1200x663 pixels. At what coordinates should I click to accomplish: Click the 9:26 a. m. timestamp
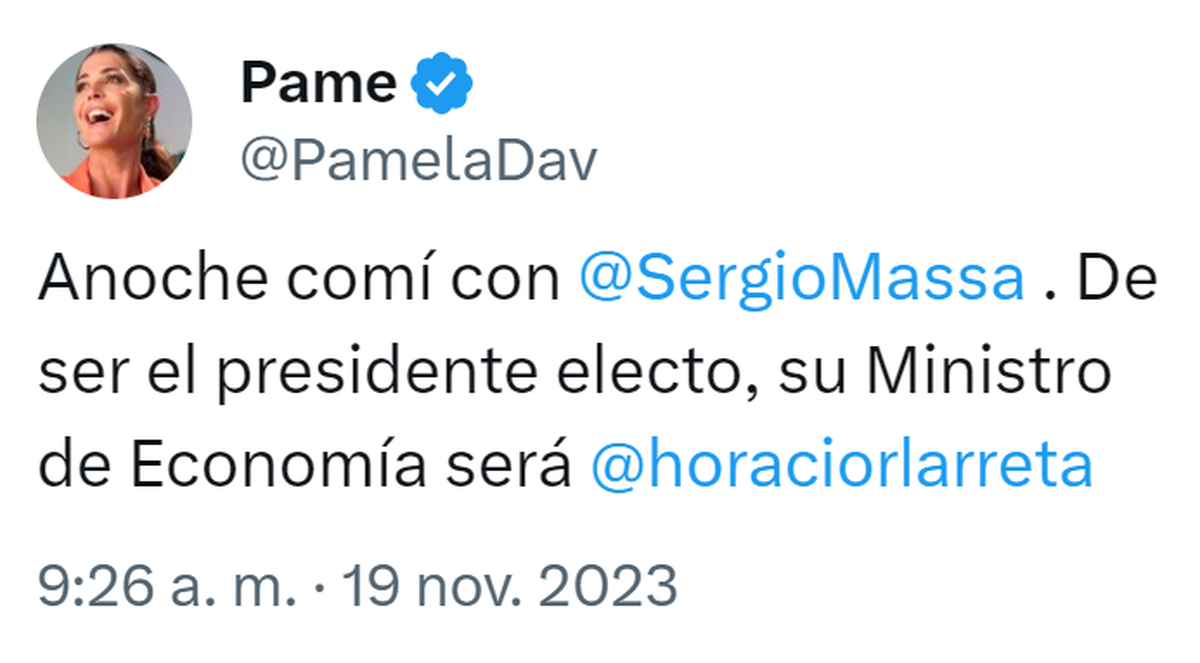click(167, 585)
